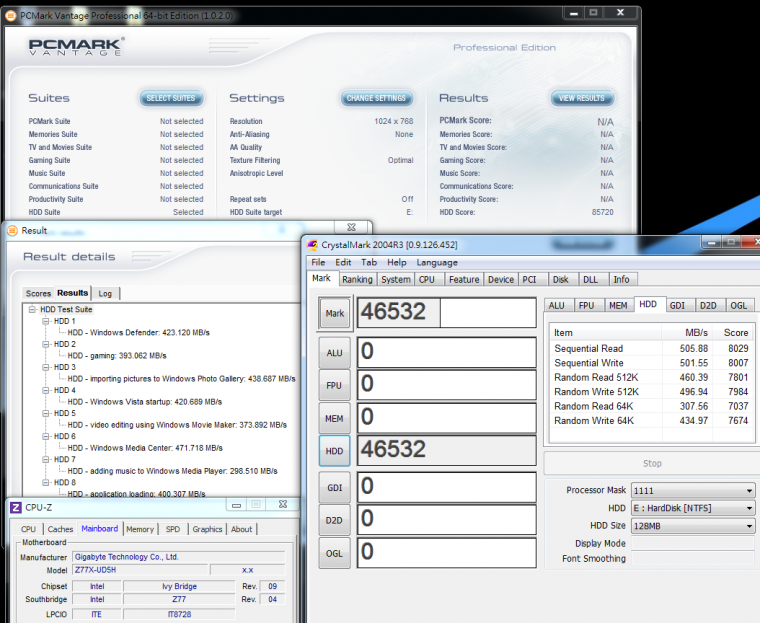The width and height of the screenshot is (760, 623).
Task: Open the Processor Mask dropdown
Action: [x=694, y=490]
